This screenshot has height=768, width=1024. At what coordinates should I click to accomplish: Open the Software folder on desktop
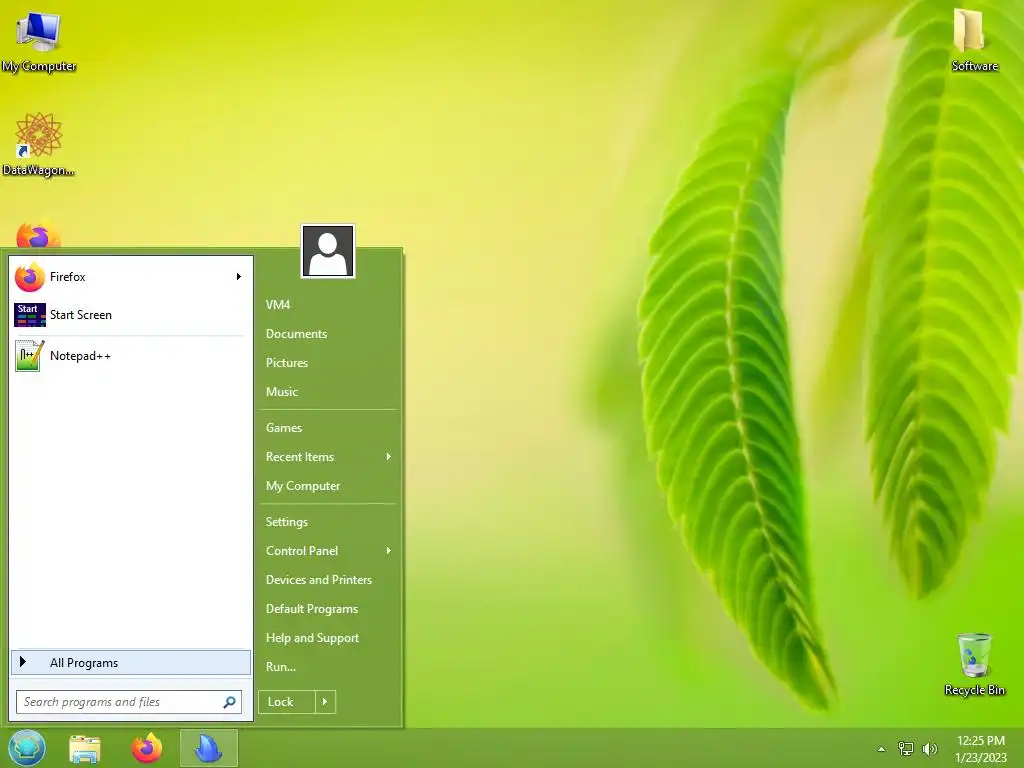974,39
